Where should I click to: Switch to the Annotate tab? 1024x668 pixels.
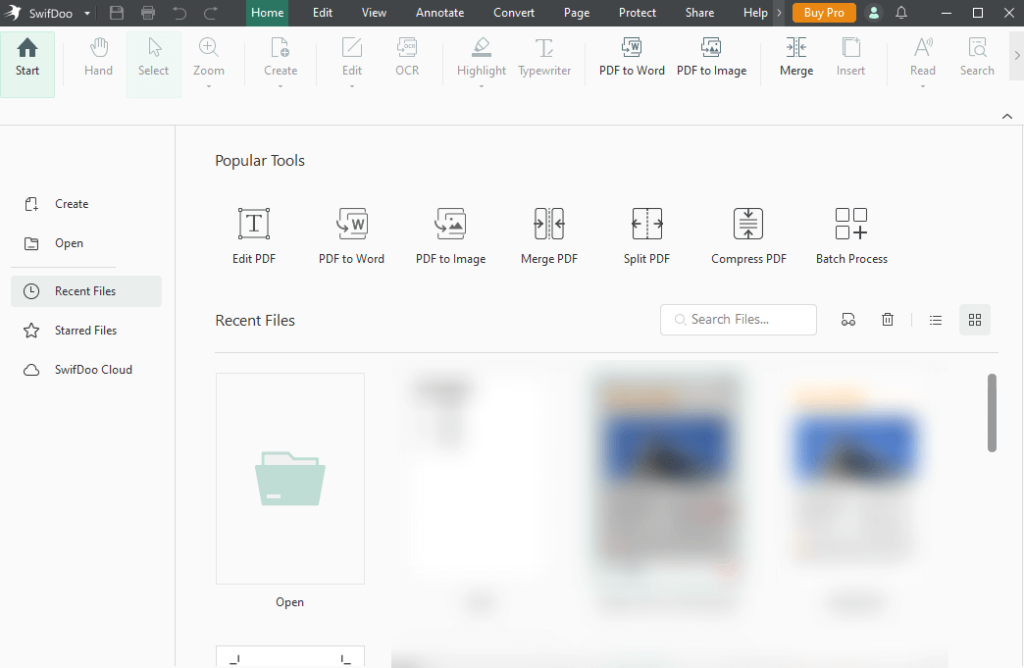(439, 13)
